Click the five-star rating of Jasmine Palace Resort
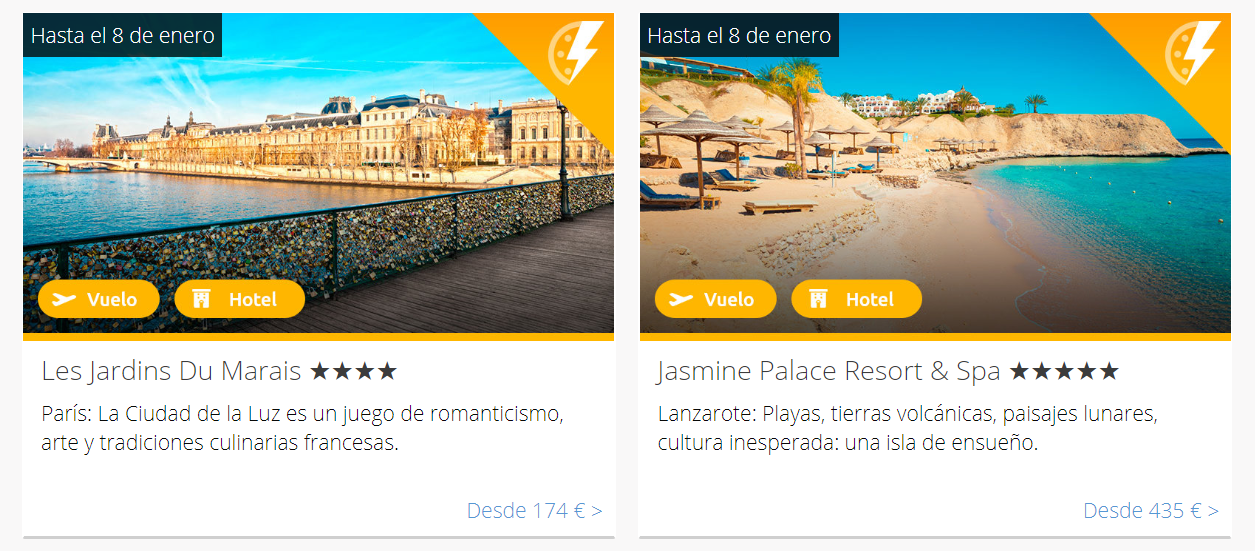Viewport: 1255px width, 551px height. pos(1064,372)
